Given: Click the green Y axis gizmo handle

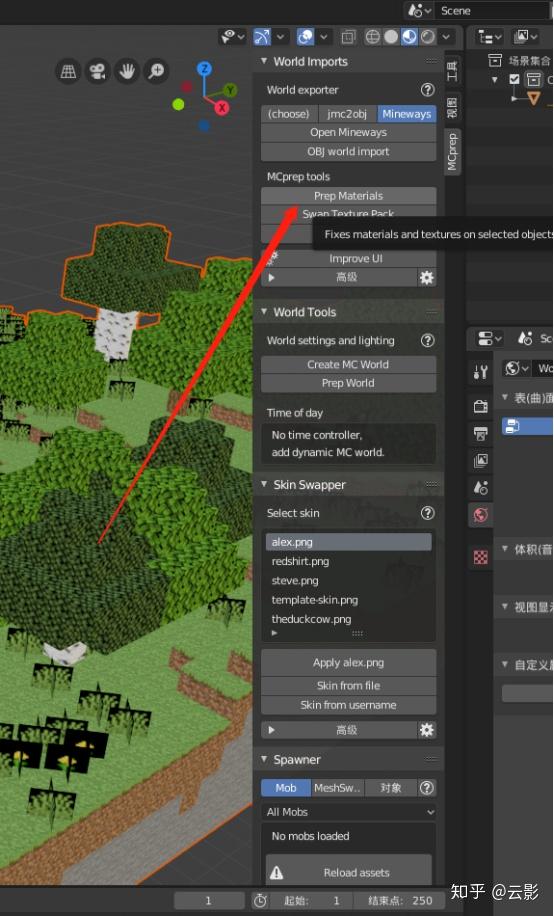Looking at the screenshot, I should click(x=231, y=90).
